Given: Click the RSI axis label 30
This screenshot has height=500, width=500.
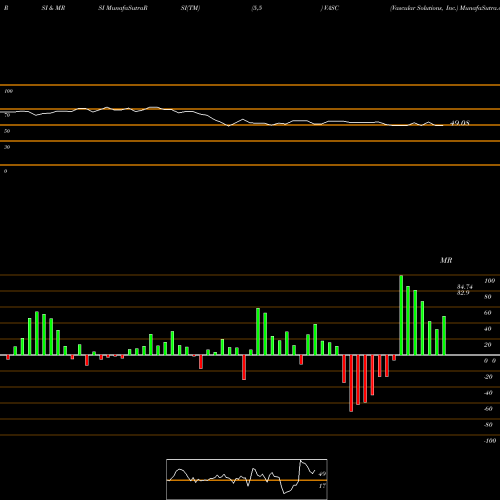Looking at the screenshot, I should pyautogui.click(x=7, y=147).
